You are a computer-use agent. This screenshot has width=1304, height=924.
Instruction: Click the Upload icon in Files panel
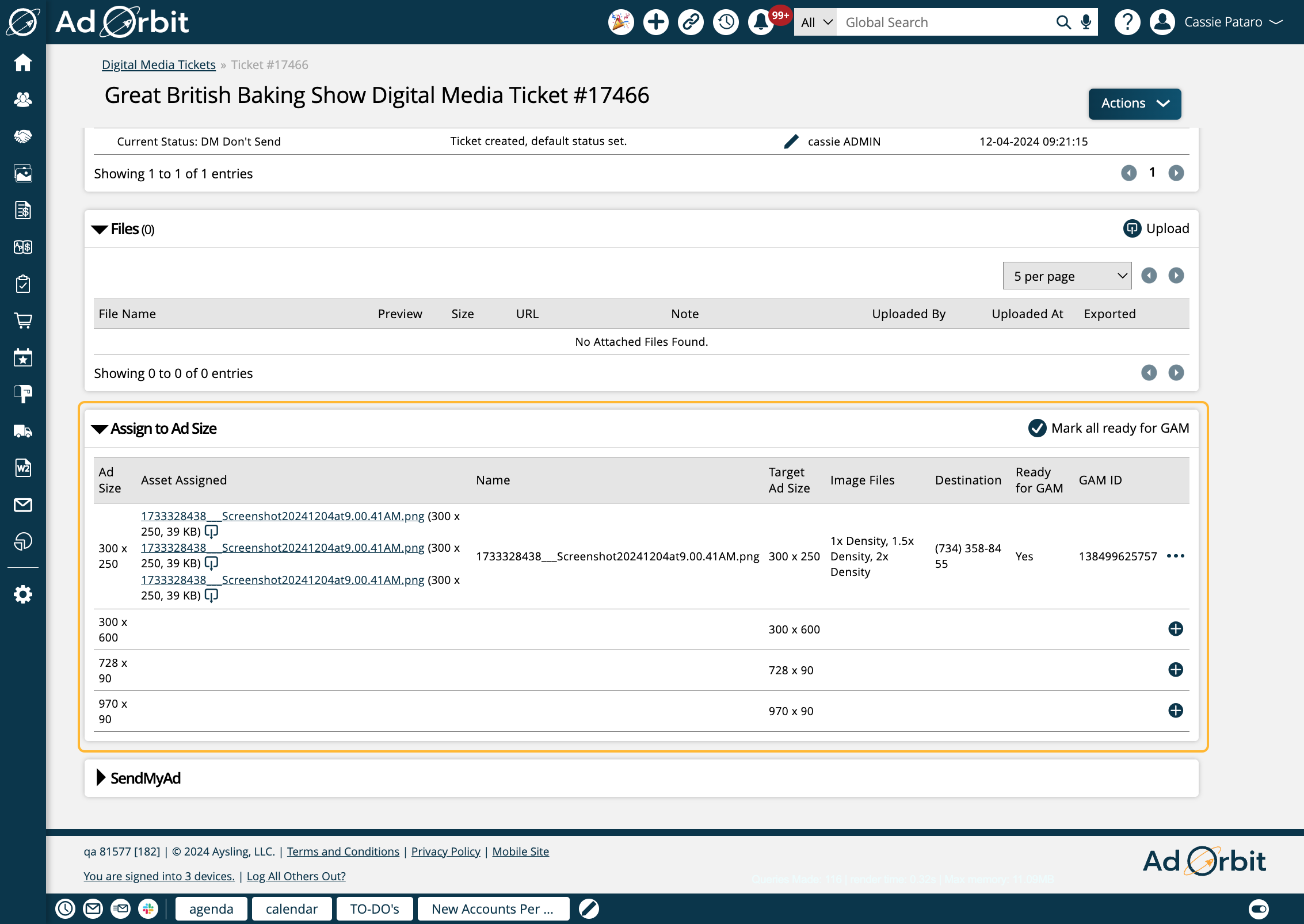point(1132,228)
